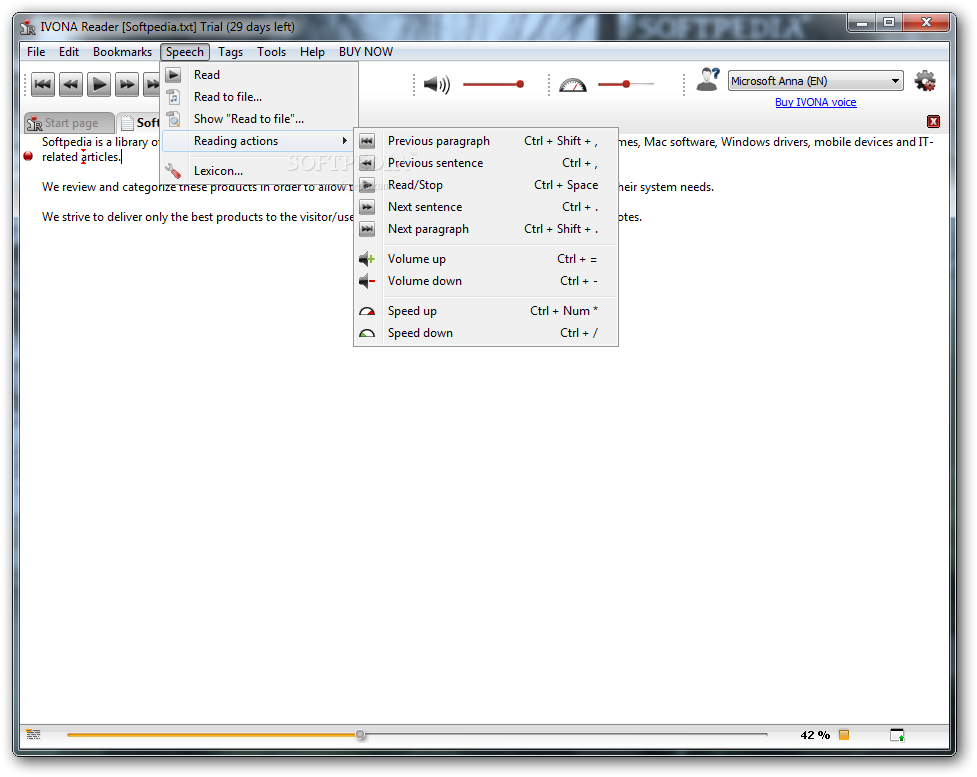
Task: Choose Previous paragraph reading action
Action: tap(486, 141)
